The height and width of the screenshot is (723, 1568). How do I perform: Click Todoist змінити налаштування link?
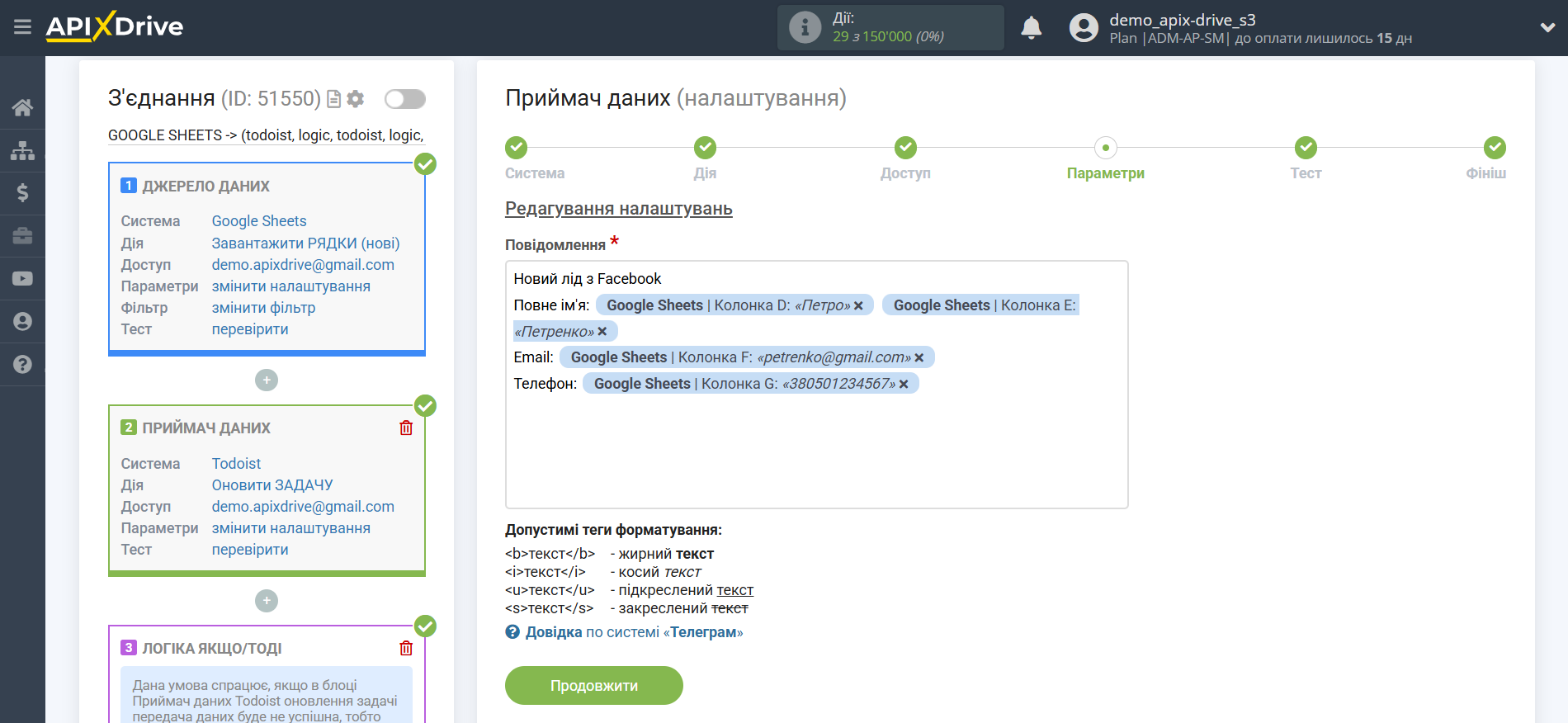(290, 528)
